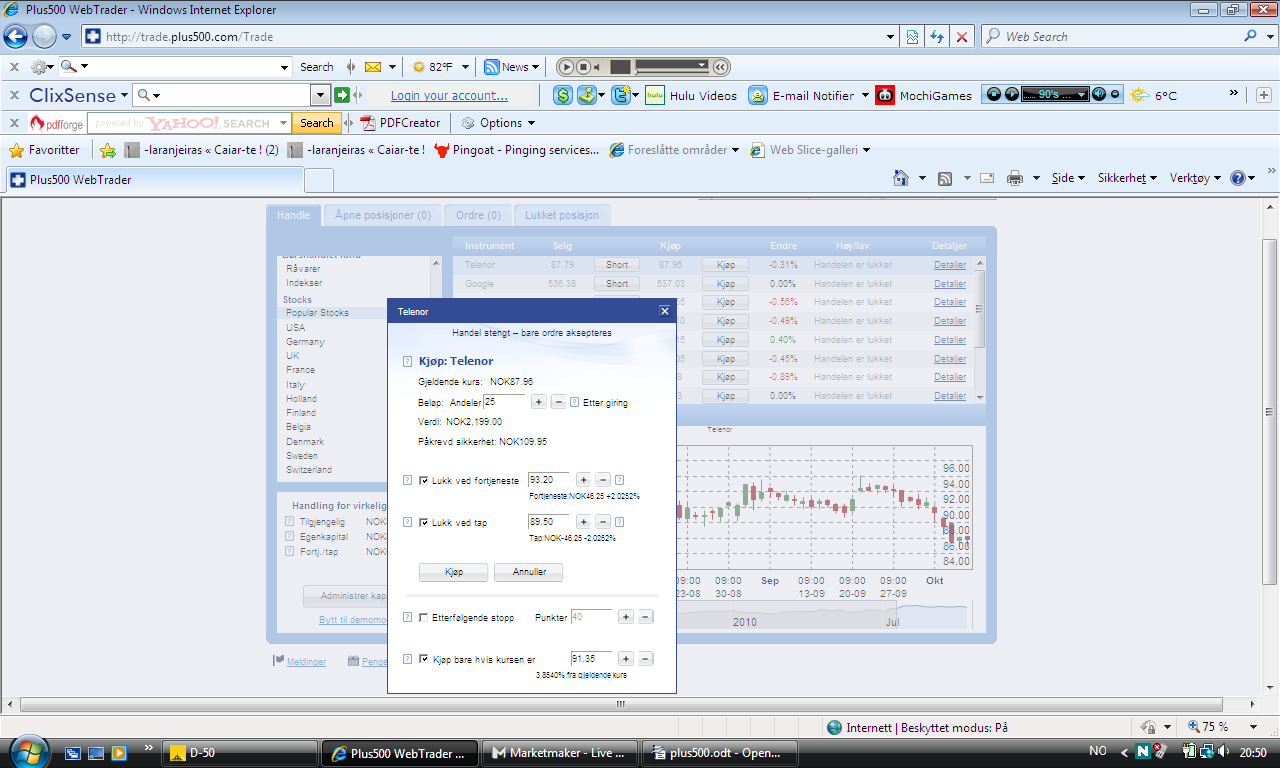Click the Hulu Videos toolbar icon
The width and height of the screenshot is (1280, 768).
pos(655,95)
